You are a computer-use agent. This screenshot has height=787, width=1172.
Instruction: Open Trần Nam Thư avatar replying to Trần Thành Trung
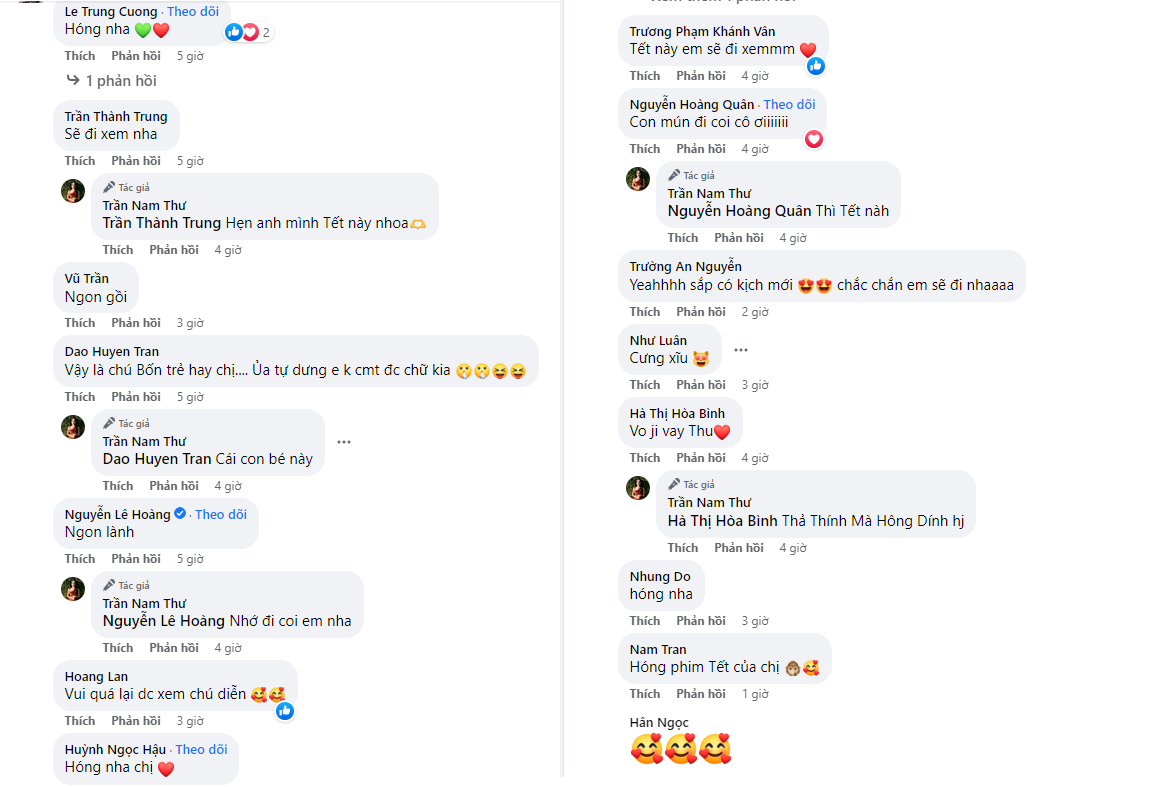point(73,191)
